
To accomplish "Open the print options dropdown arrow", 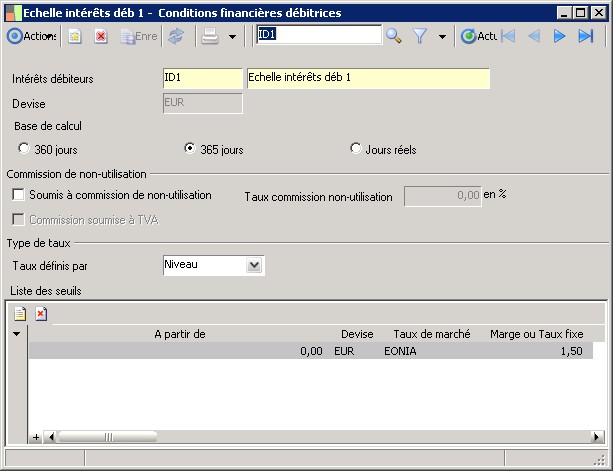I will 232,37.
